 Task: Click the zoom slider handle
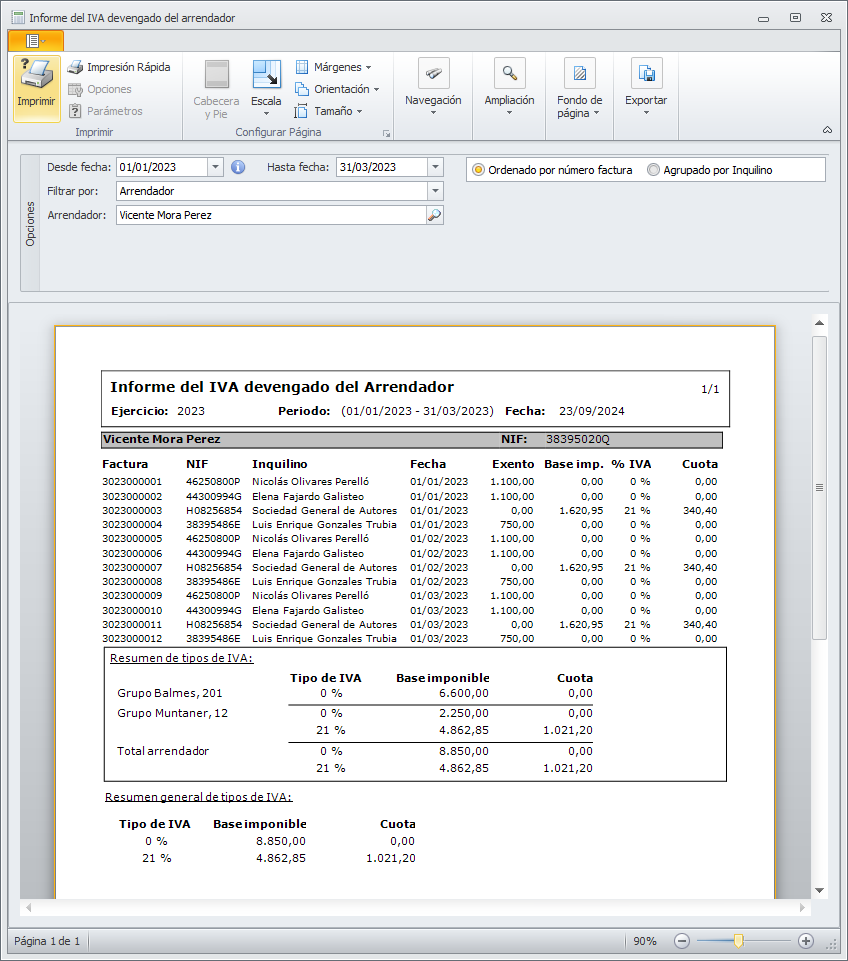[x=738, y=941]
